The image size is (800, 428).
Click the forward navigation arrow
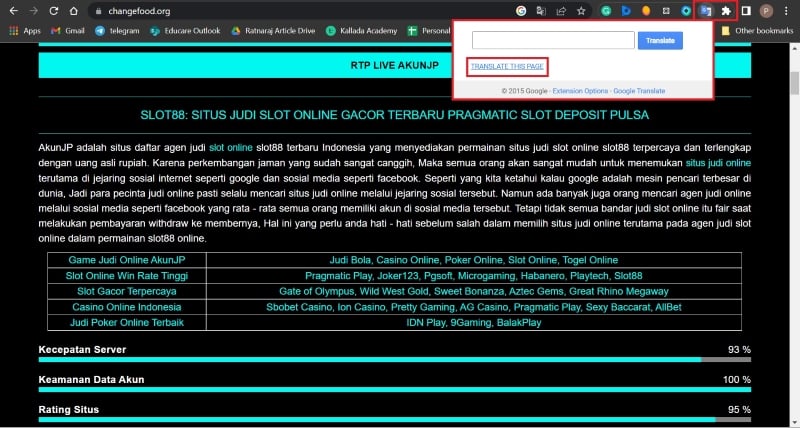[x=34, y=11]
